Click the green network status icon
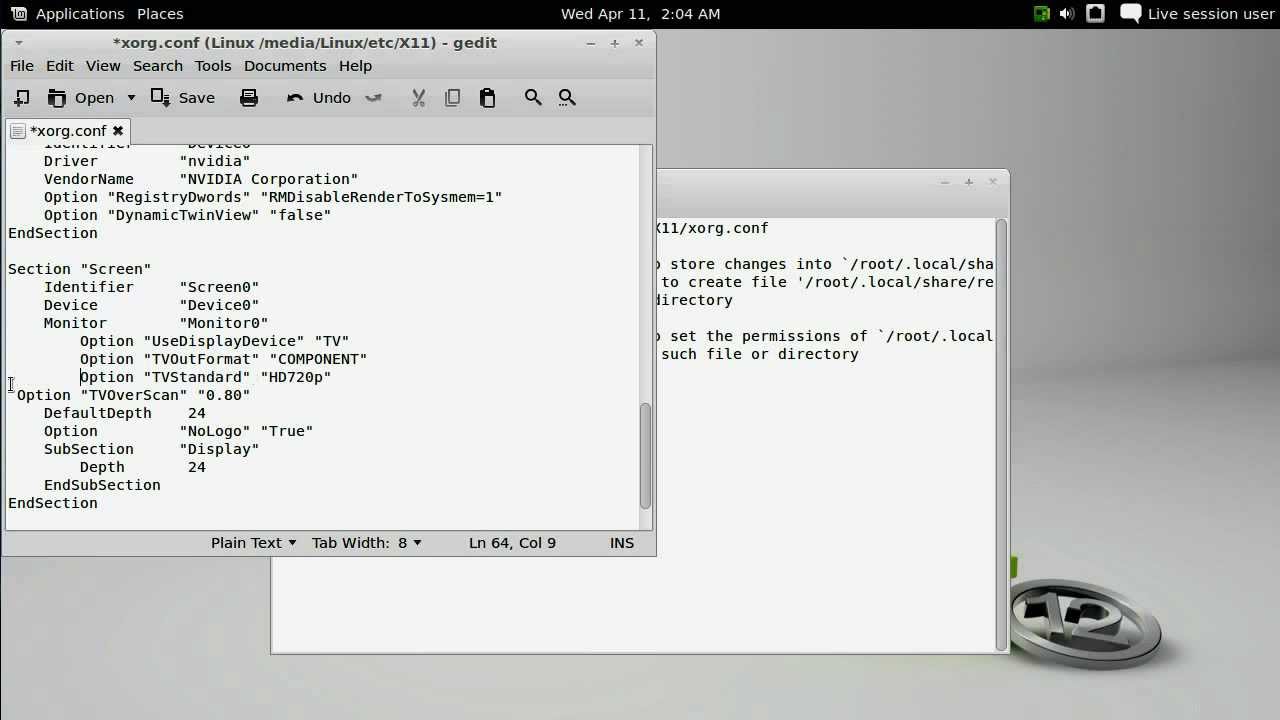 [1041, 14]
